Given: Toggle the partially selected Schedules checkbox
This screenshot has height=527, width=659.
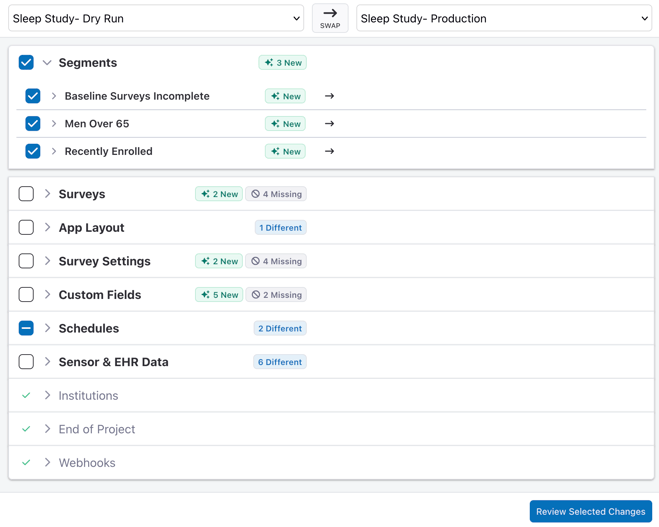Looking at the screenshot, I should point(26,328).
